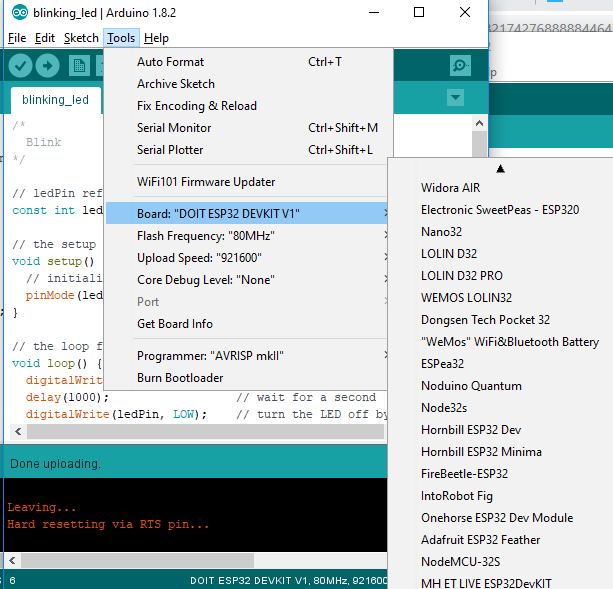This screenshot has height=589, width=613.
Task: Click the console horizontal scrollbar thumb
Action: coord(138,560)
